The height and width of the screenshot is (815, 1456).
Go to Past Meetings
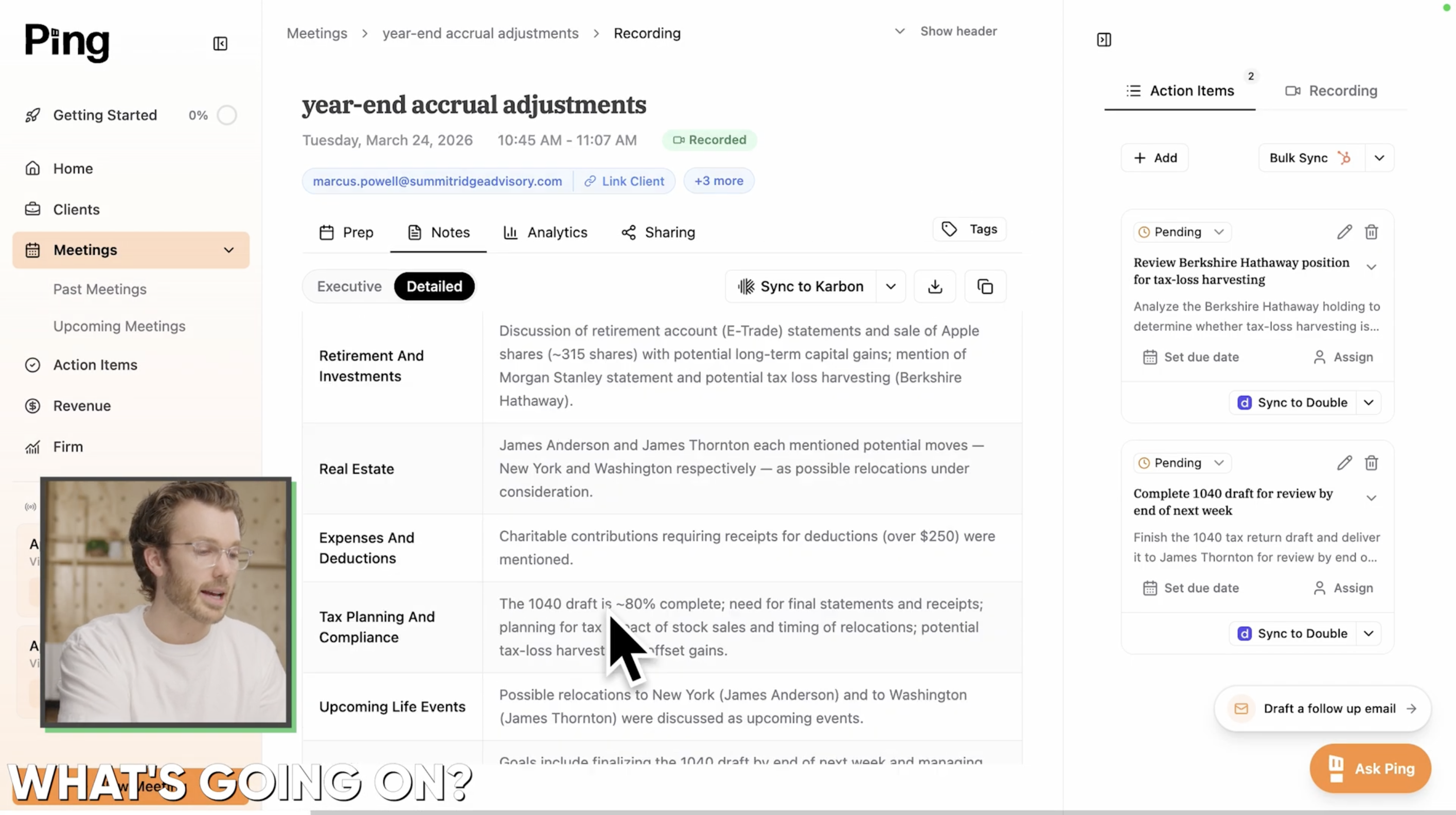coord(99,289)
